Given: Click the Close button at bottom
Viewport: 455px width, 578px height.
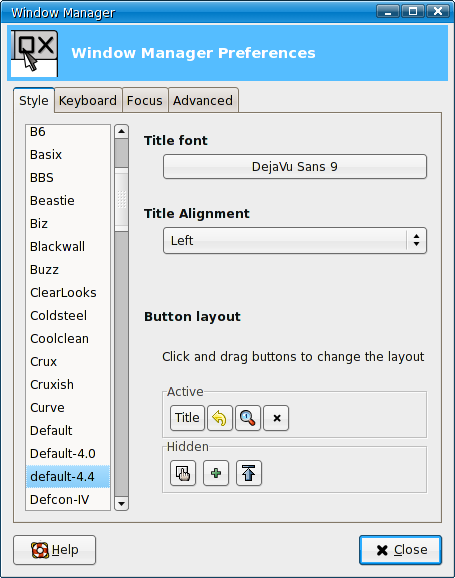Looking at the screenshot, I should tap(400, 550).
